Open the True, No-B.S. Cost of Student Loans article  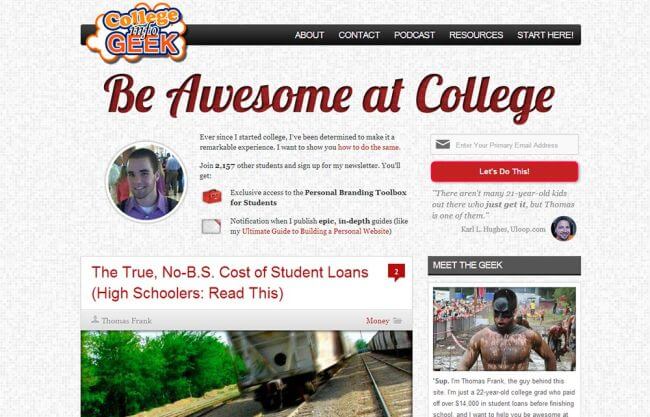(230, 283)
